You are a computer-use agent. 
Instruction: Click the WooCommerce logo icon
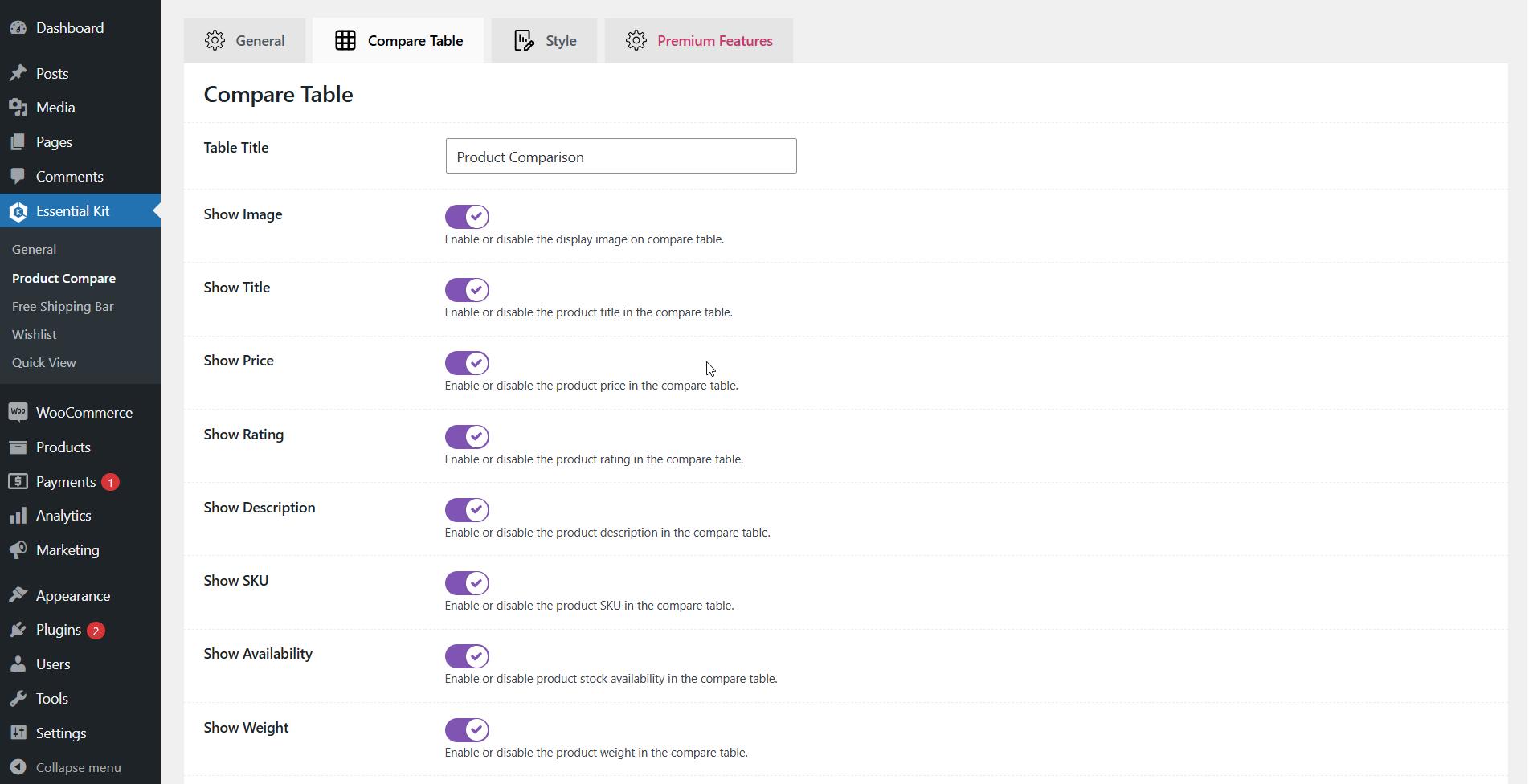pyautogui.click(x=18, y=412)
